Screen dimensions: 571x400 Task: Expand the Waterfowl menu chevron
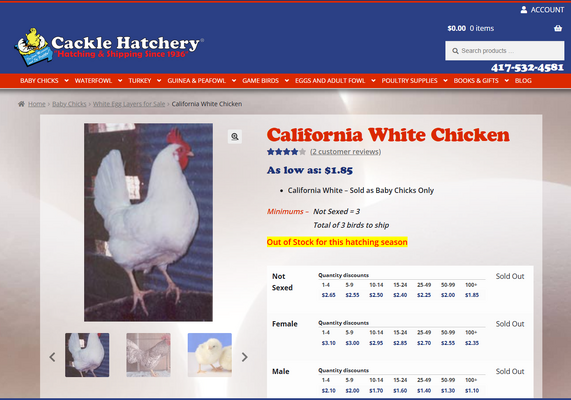point(120,81)
